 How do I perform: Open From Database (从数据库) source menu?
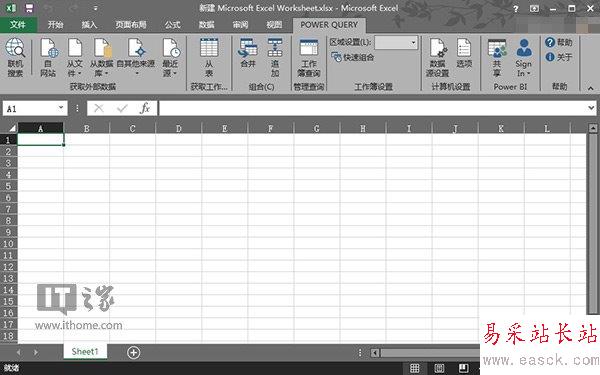coord(101,57)
